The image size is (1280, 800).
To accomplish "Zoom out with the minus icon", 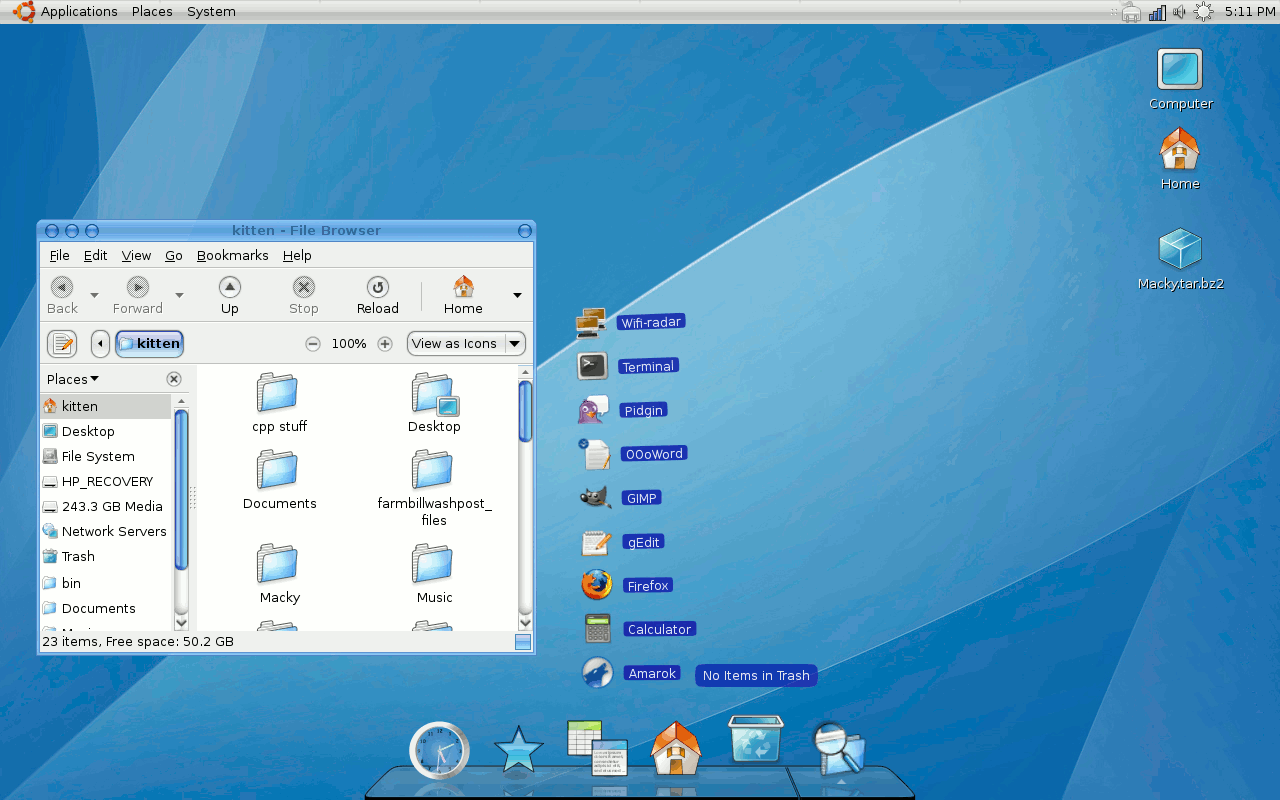I will click(x=313, y=344).
